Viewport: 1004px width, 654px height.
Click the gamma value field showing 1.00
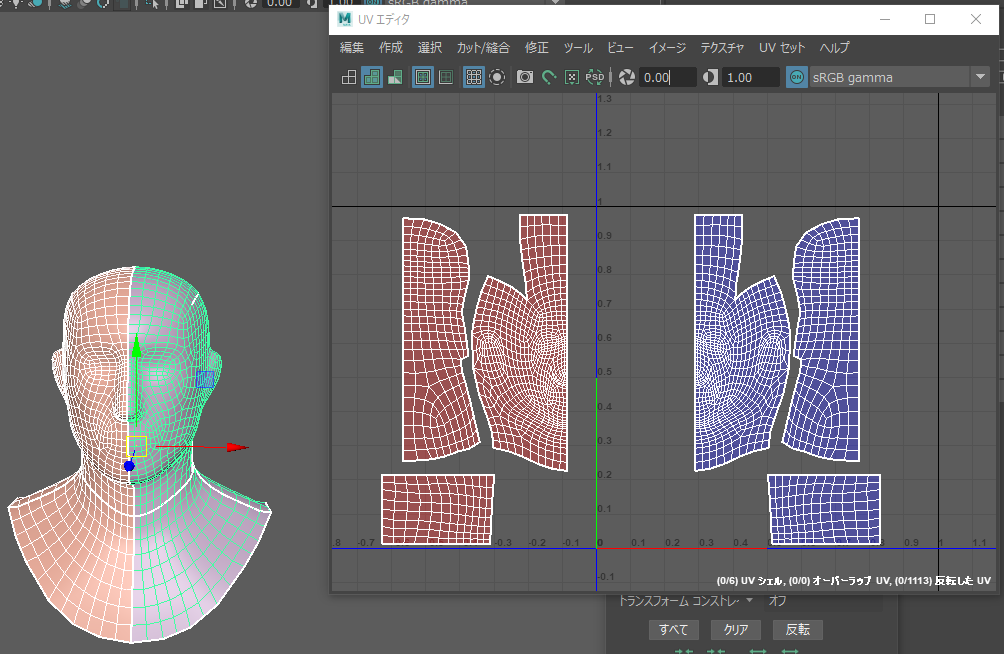click(750, 77)
